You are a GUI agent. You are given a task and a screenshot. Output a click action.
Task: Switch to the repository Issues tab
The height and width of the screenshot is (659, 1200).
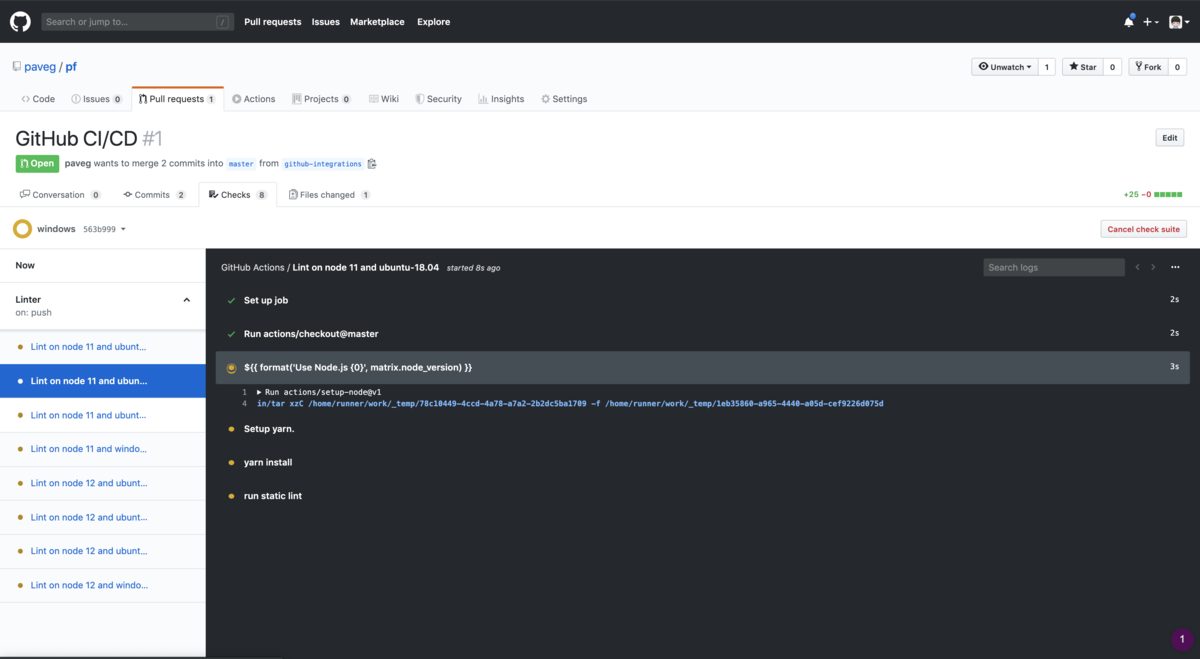pos(97,99)
